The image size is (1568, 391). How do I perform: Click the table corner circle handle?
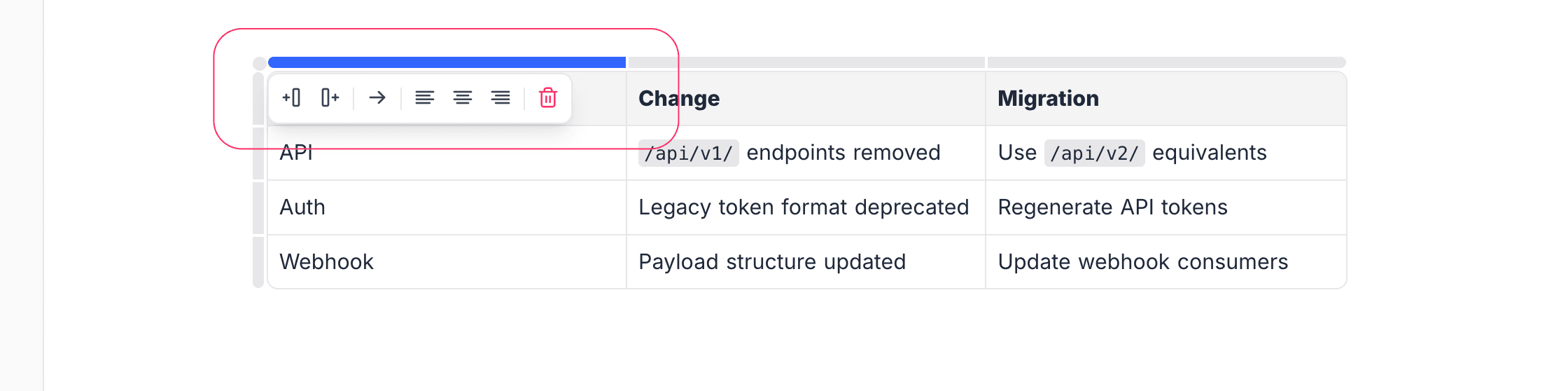click(x=259, y=63)
